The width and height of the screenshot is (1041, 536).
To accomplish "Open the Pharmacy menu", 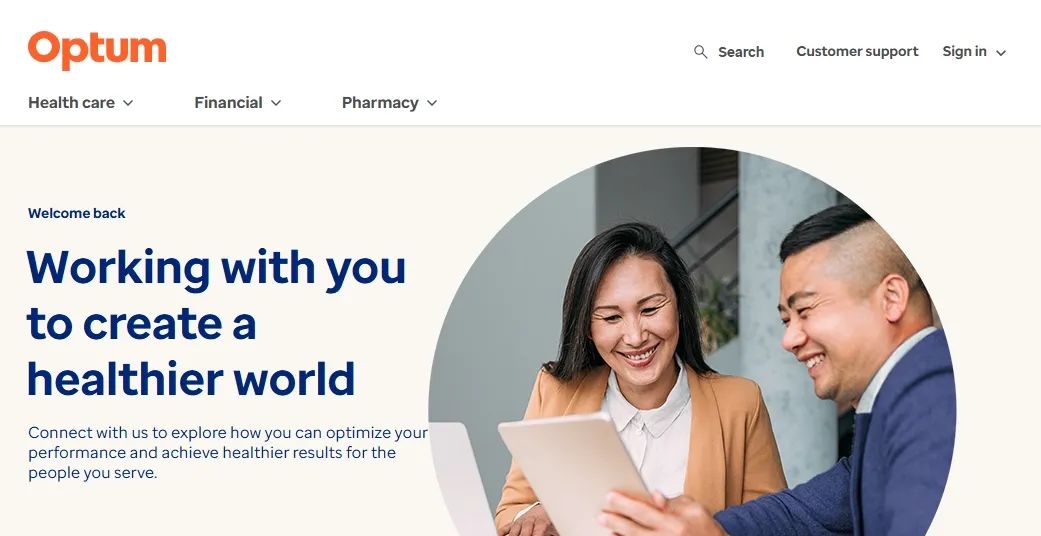I will [380, 103].
